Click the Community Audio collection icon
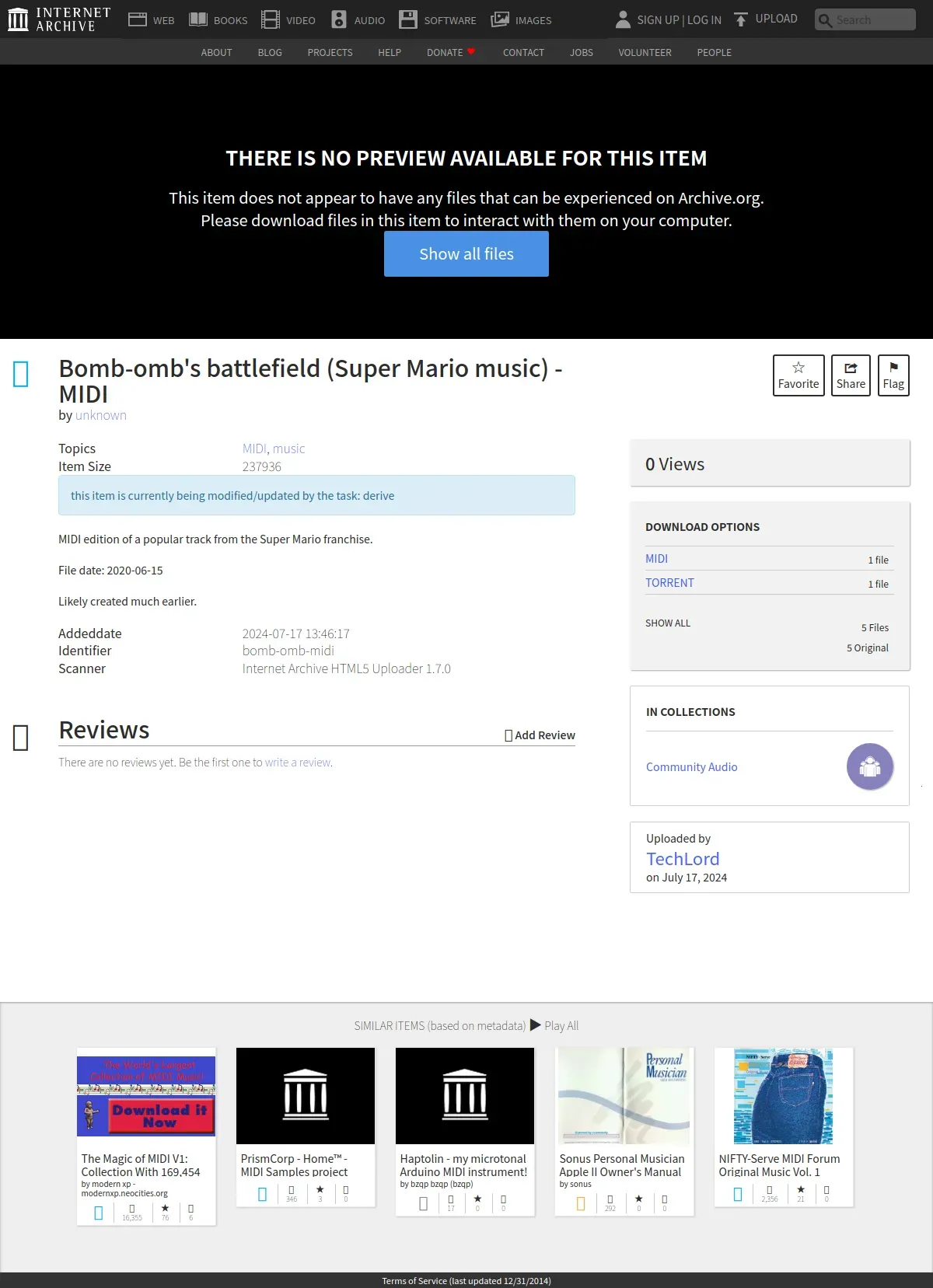The image size is (933, 1288). coord(870,766)
